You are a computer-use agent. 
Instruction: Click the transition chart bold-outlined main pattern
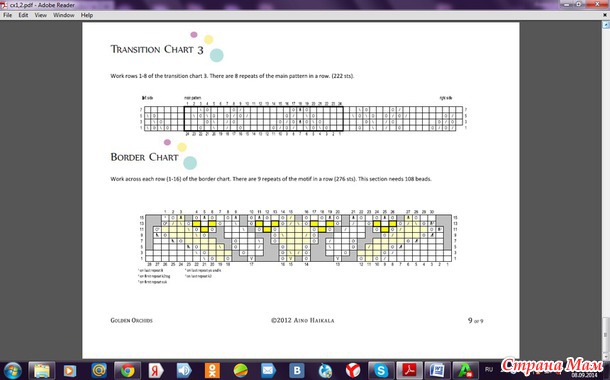pyautogui.click(x=263, y=119)
